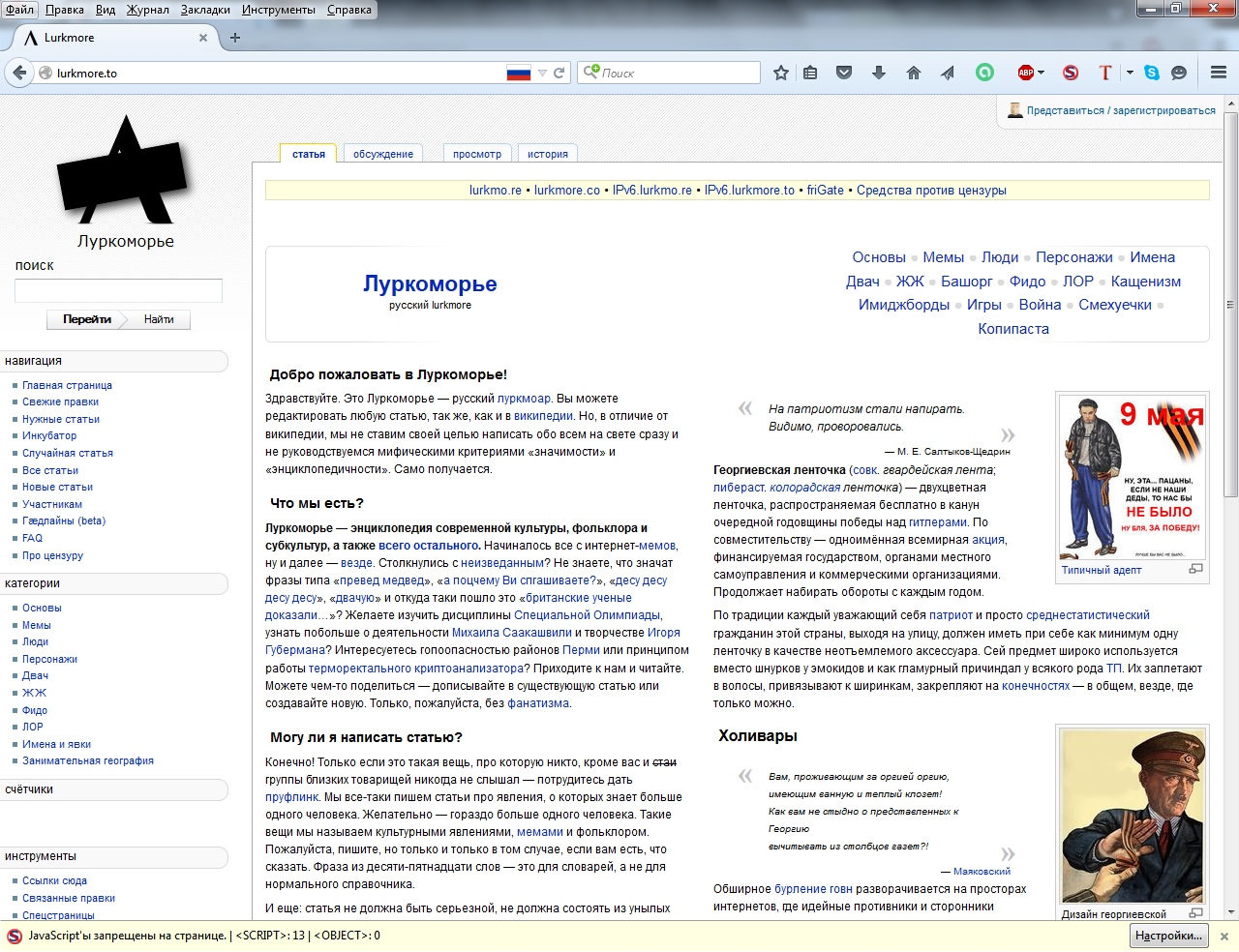Open the Мемы portal link
The image size is (1239, 952).
944,257
